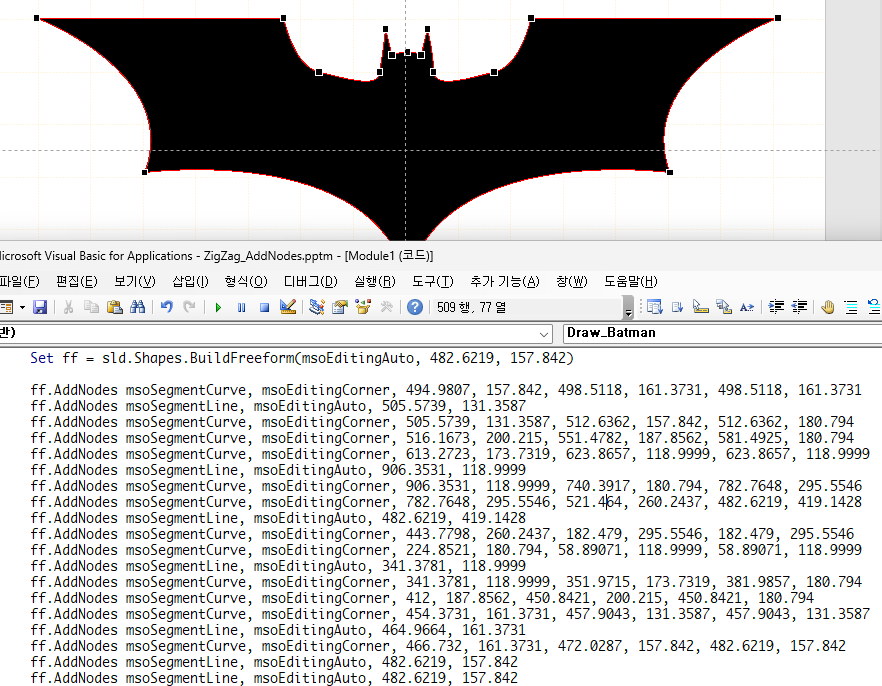This screenshot has height=686, width=882.
Task: Click the BuildFreeform code line
Action: click(302, 358)
